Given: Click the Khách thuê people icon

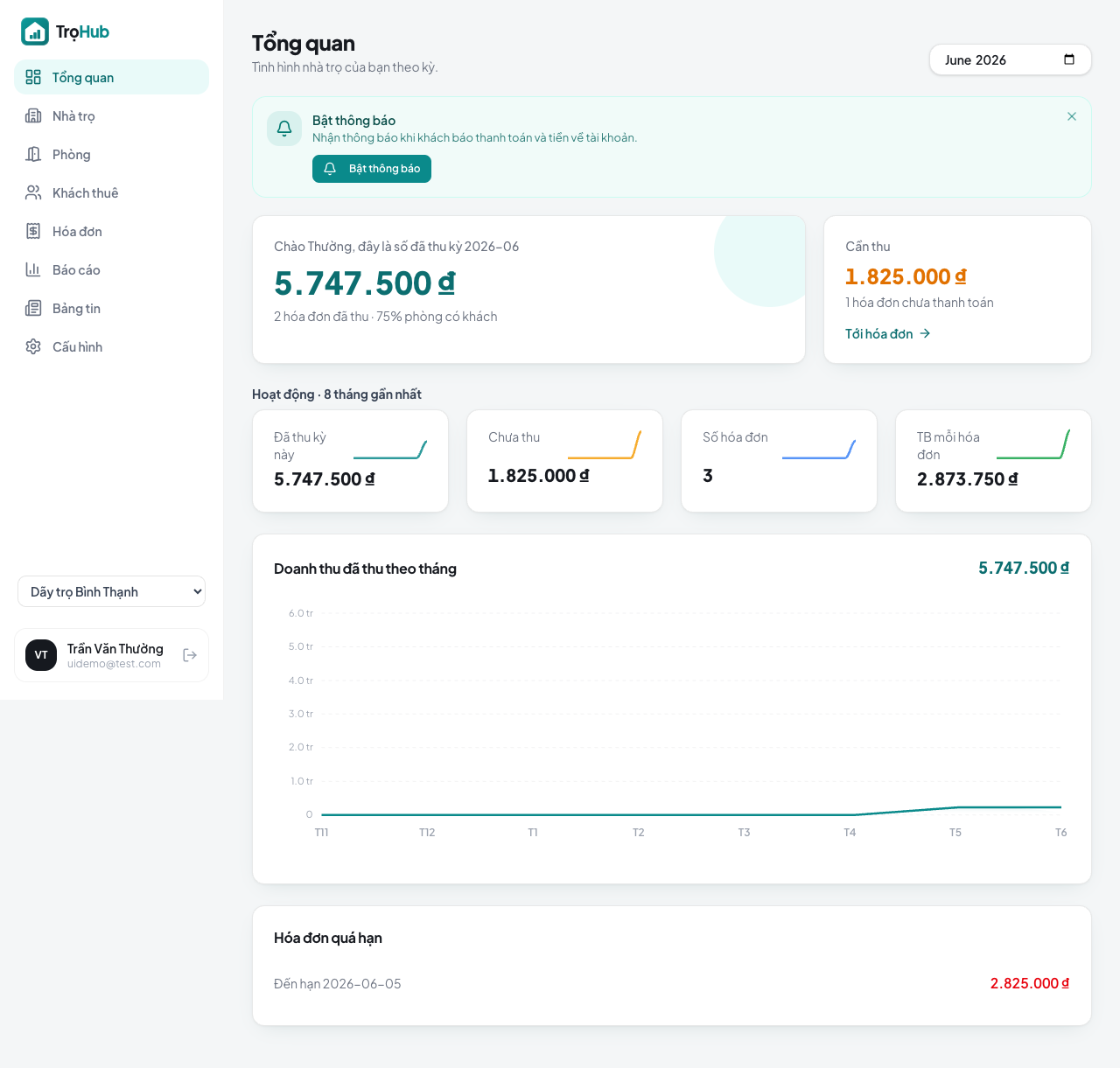Looking at the screenshot, I should point(33,192).
